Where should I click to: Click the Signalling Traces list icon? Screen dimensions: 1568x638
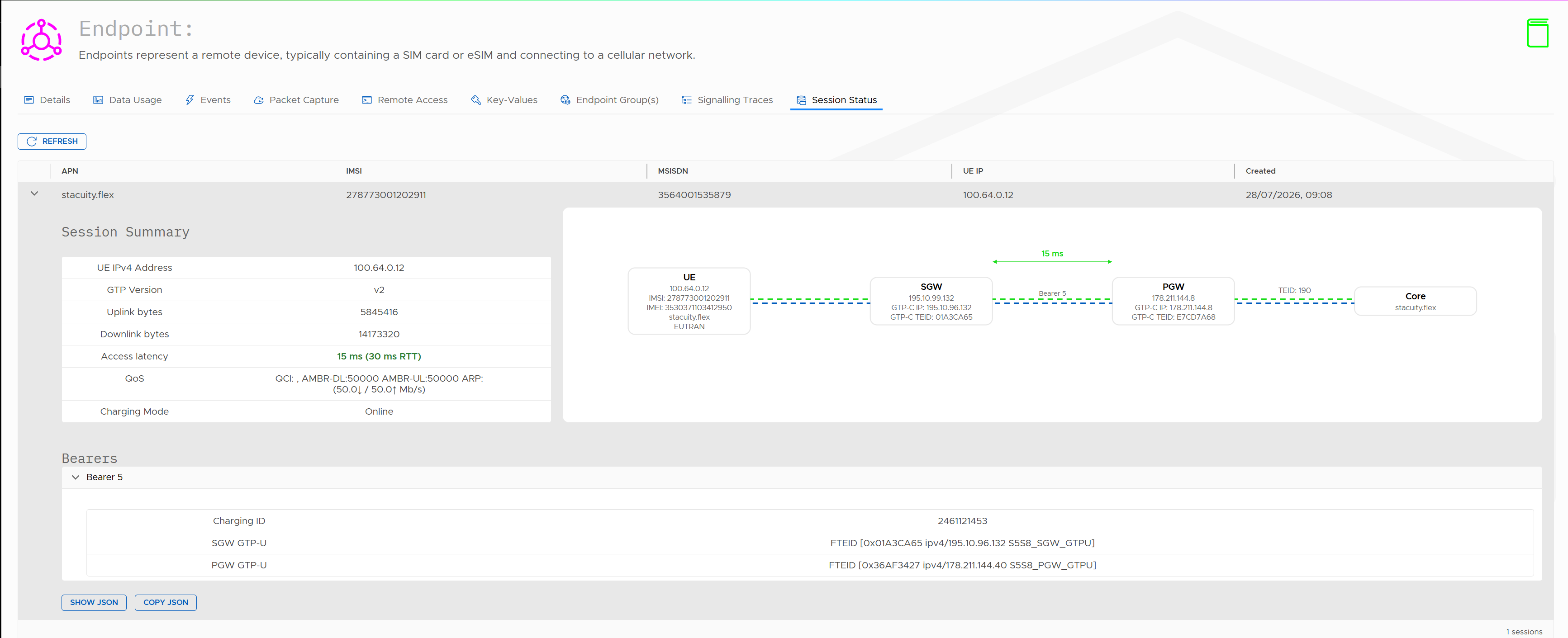pyautogui.click(x=687, y=100)
